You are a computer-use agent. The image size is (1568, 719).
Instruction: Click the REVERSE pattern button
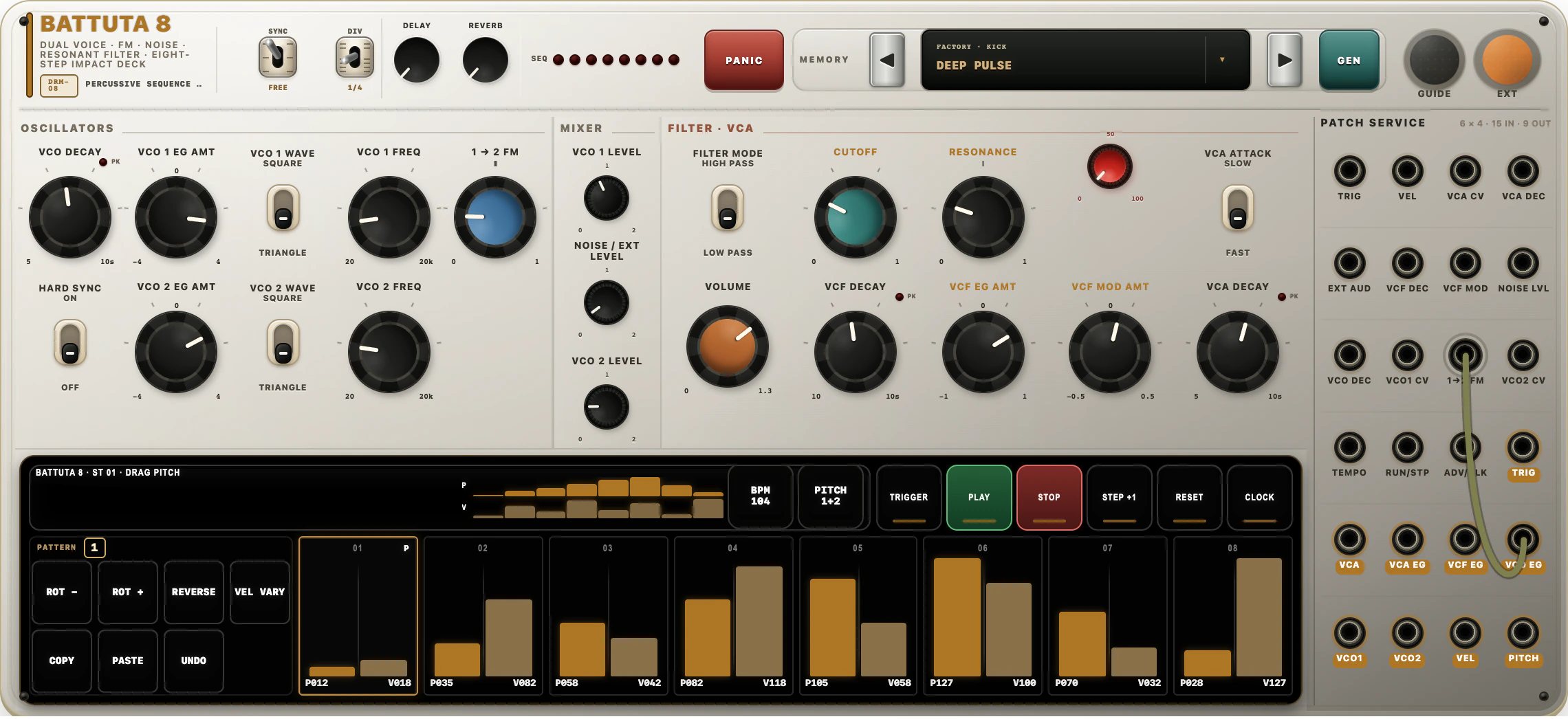(x=194, y=592)
